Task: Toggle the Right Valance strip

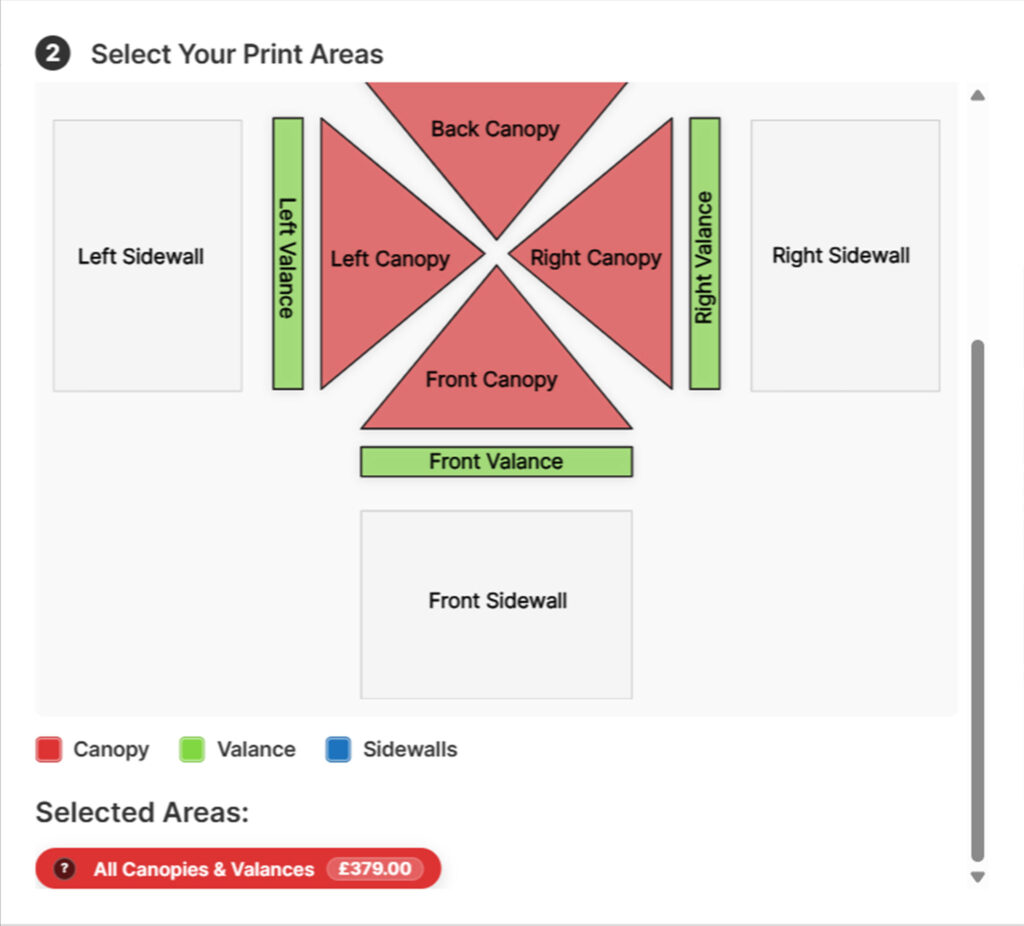Action: [x=704, y=254]
